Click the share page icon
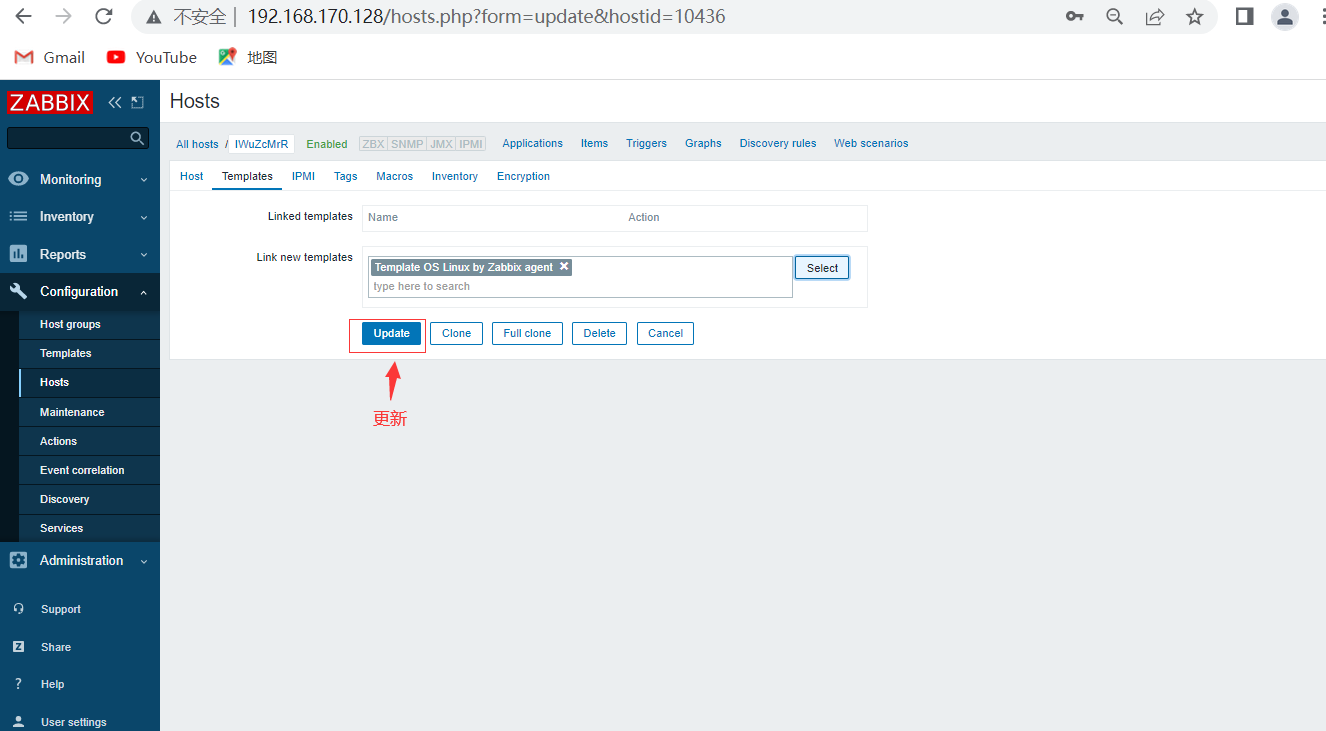Screen dimensions: 1326x731 point(1155,17)
